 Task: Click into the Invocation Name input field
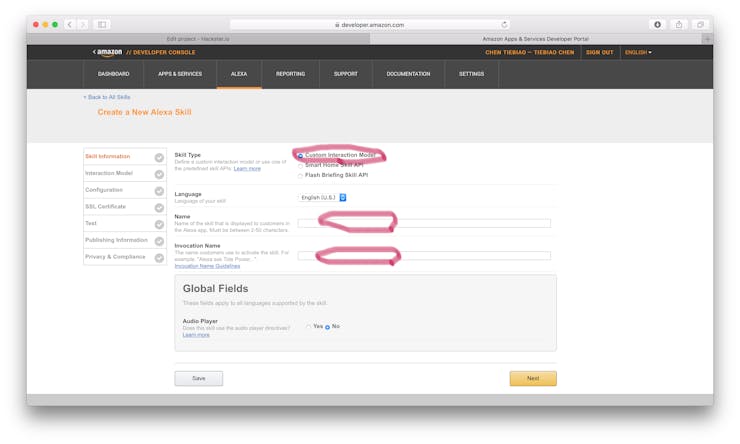[424, 256]
